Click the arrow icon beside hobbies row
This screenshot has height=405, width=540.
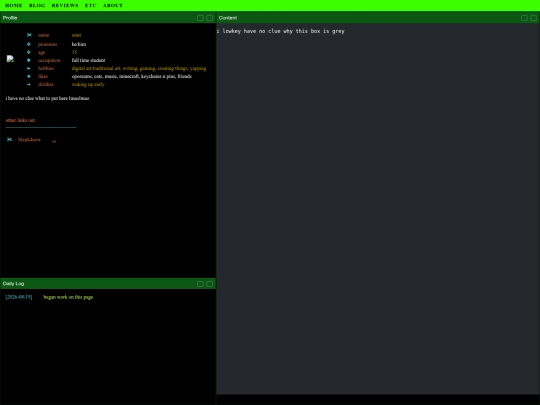pyautogui.click(x=29, y=68)
